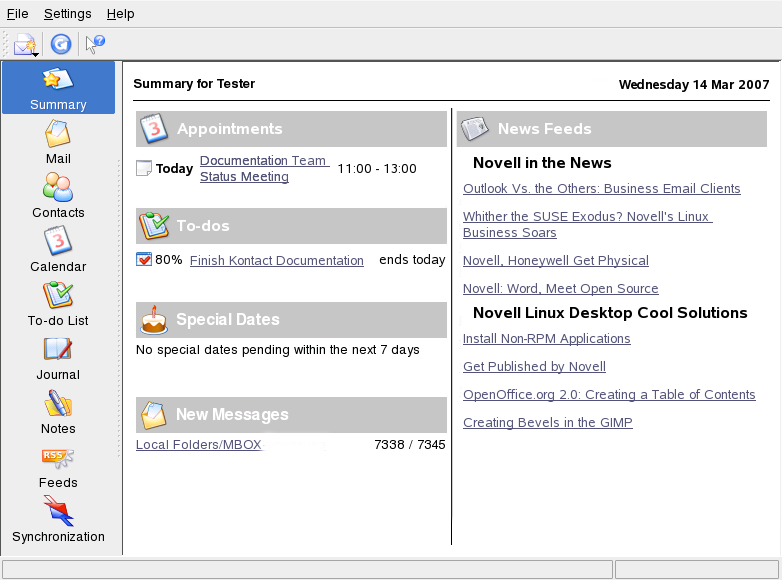Click the sidebar splitter handle
The height and width of the screenshot is (580, 782).
pos(119,308)
